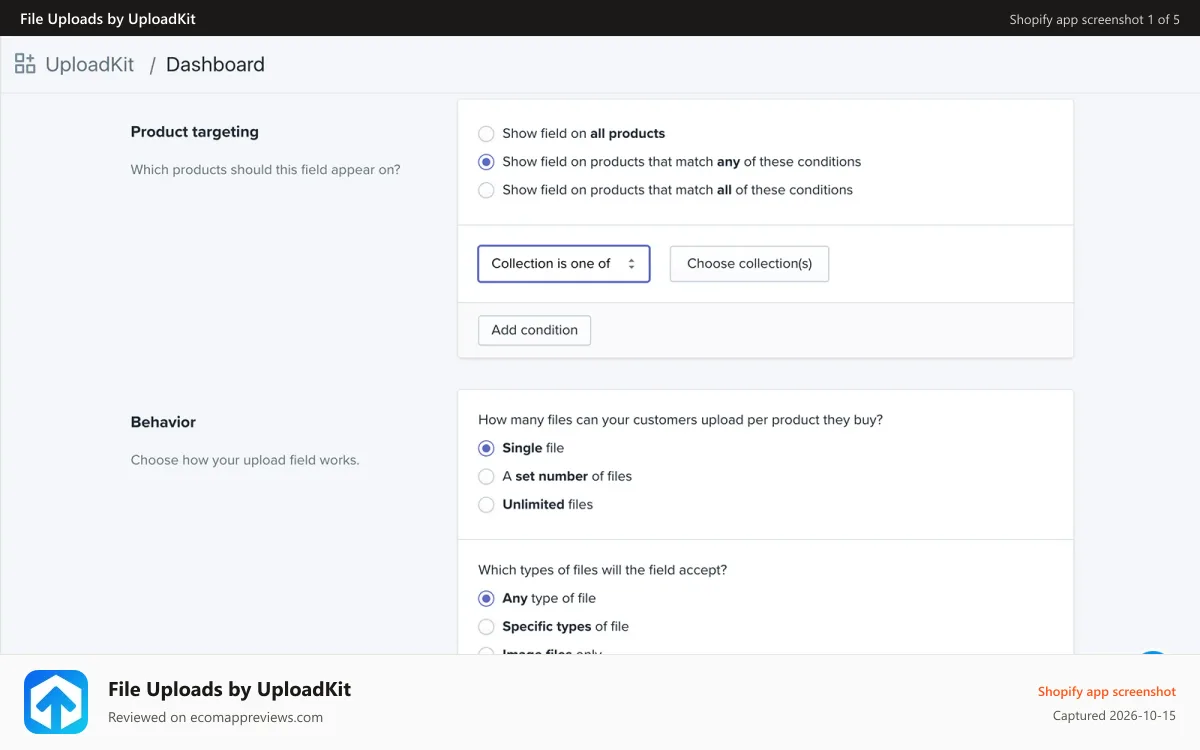The height and width of the screenshot is (750, 1200).
Task: Click 'Reviewed on ecomappreviews.com' text
Action: (215, 717)
